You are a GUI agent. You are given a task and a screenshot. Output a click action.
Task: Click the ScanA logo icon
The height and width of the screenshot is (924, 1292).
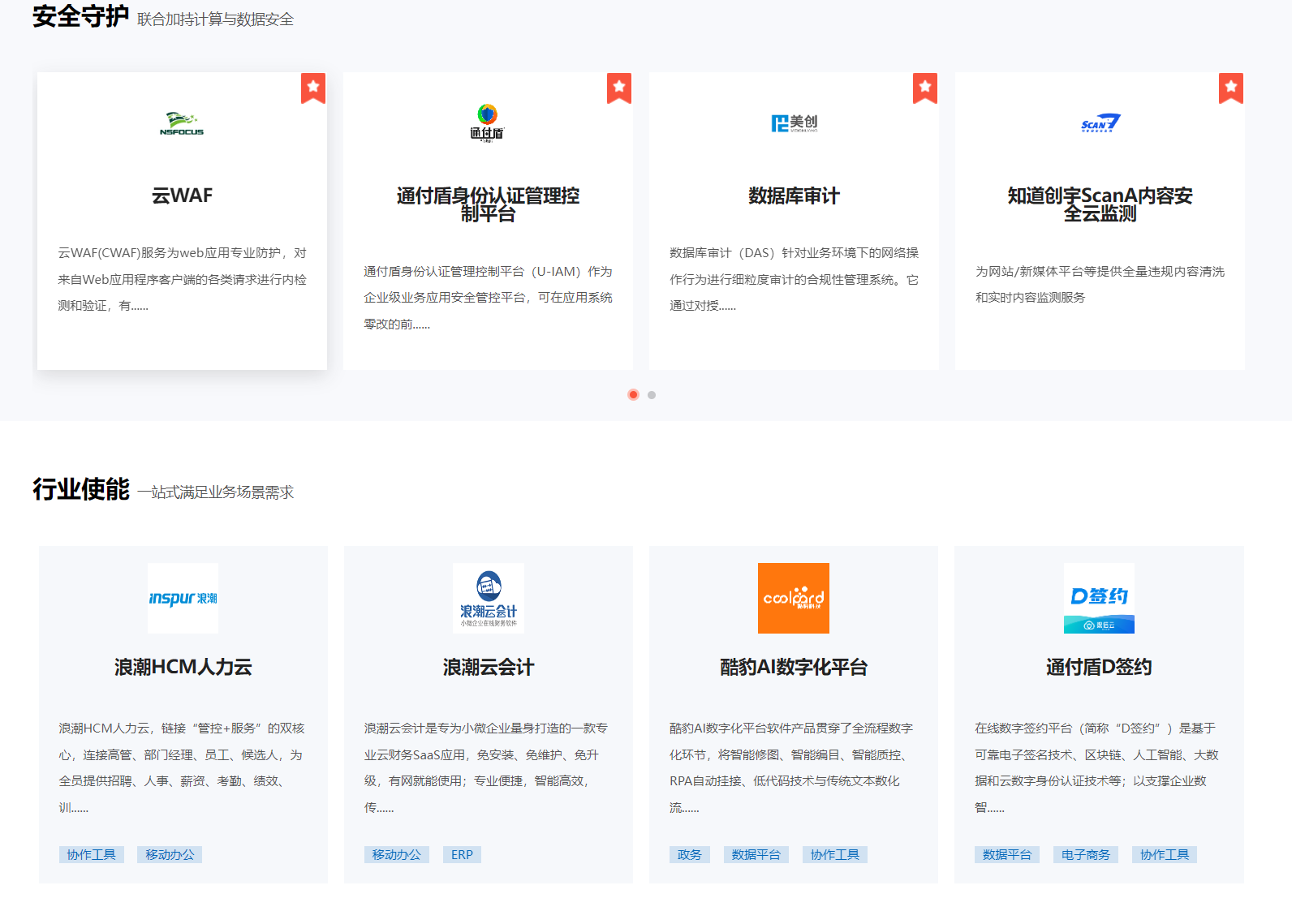(1100, 123)
